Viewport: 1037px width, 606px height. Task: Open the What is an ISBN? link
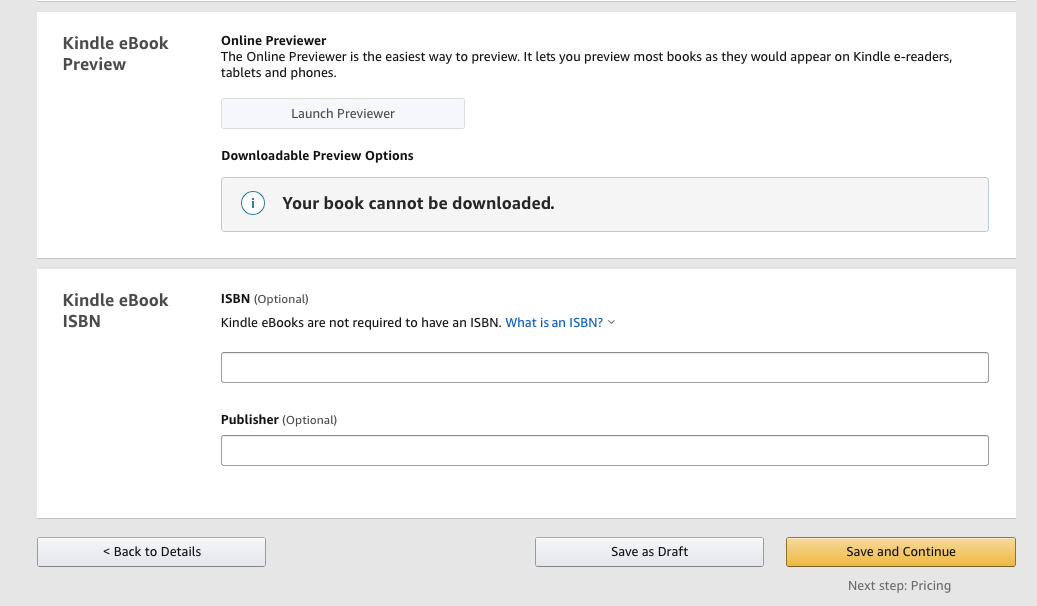554,323
